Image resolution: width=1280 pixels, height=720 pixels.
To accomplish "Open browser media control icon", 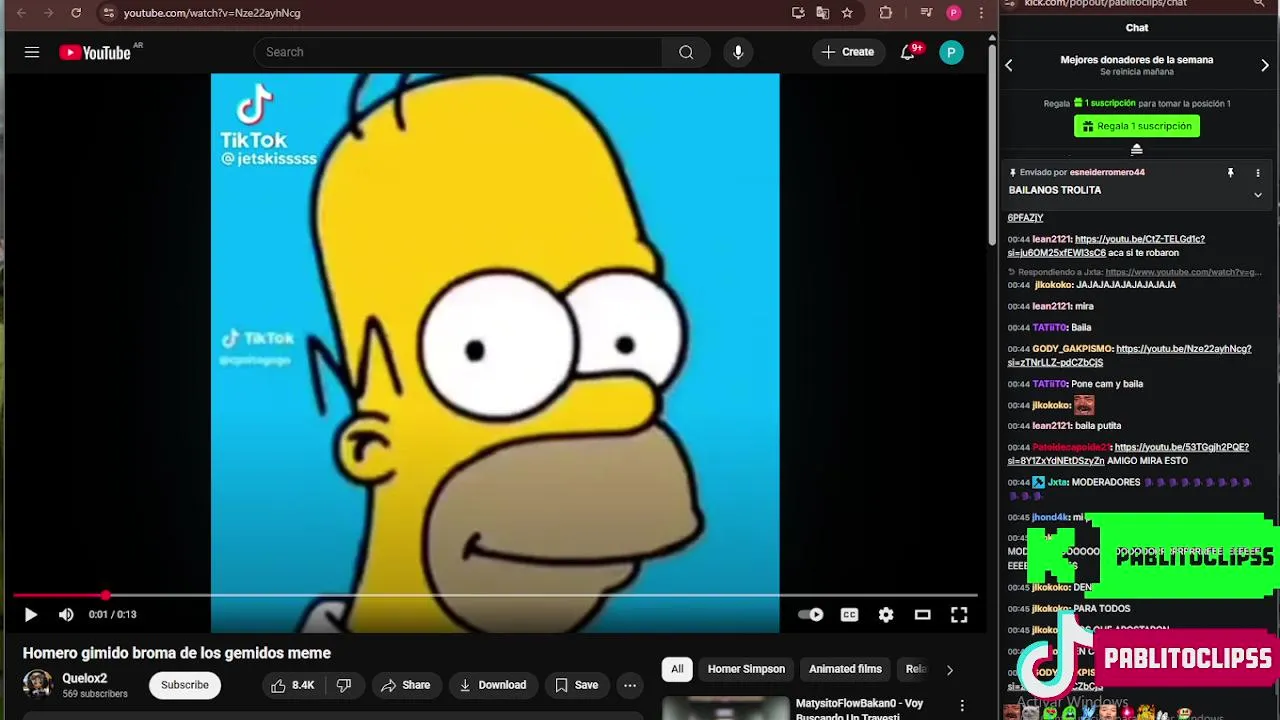I will (x=926, y=13).
